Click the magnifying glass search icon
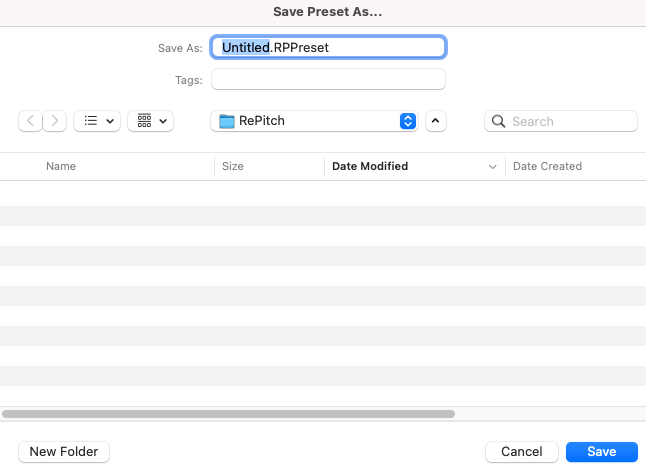This screenshot has width=646, height=472. pyautogui.click(x=498, y=121)
